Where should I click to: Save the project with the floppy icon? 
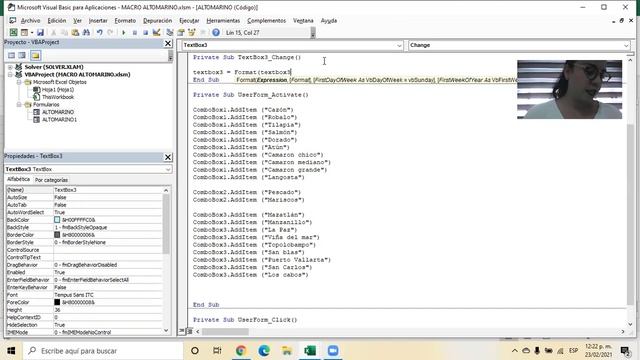coord(40,32)
